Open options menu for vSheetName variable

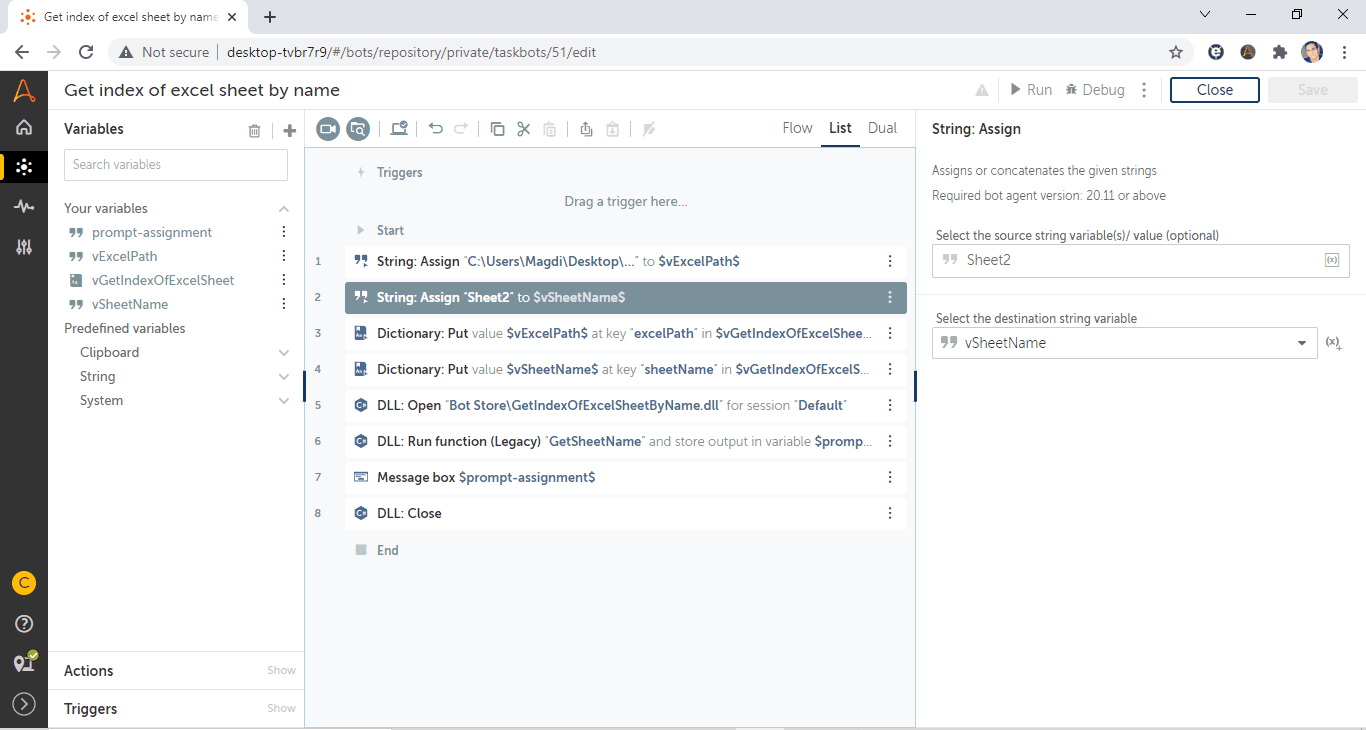[284, 305]
